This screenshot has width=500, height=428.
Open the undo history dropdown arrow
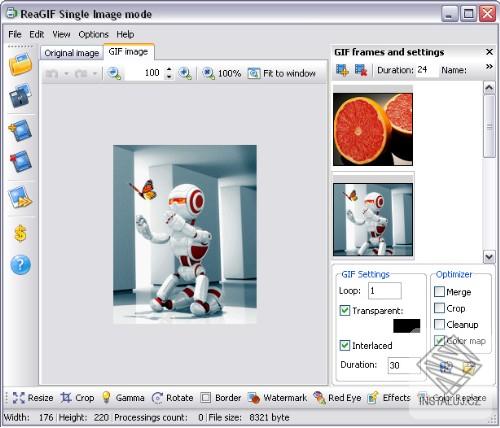pos(66,73)
